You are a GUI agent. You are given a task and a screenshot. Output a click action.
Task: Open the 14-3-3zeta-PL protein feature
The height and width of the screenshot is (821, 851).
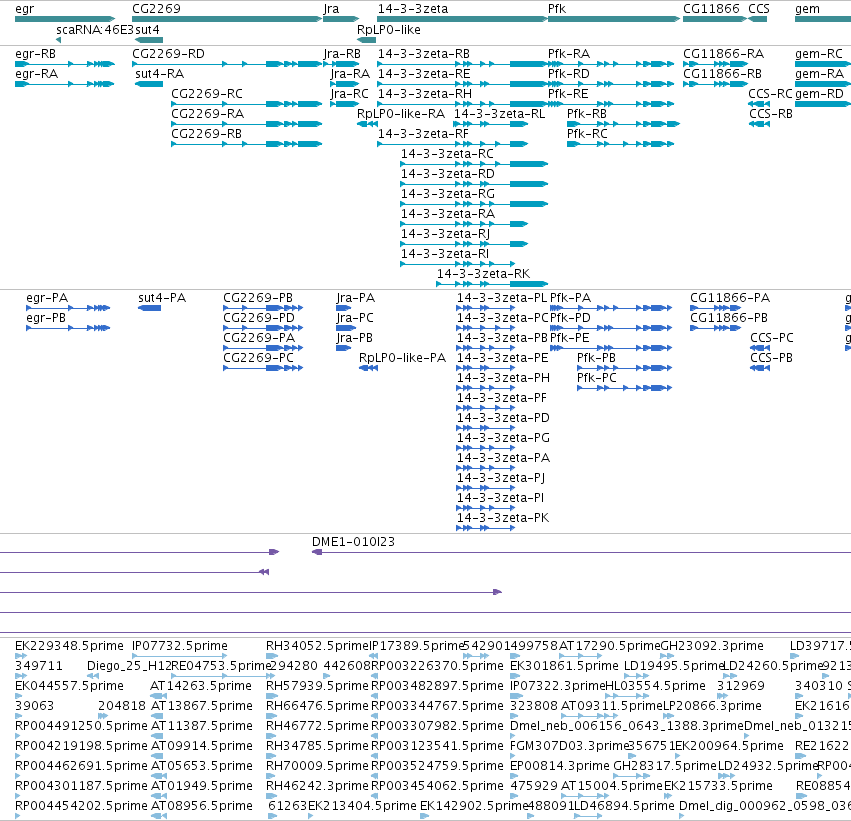pyautogui.click(x=486, y=308)
